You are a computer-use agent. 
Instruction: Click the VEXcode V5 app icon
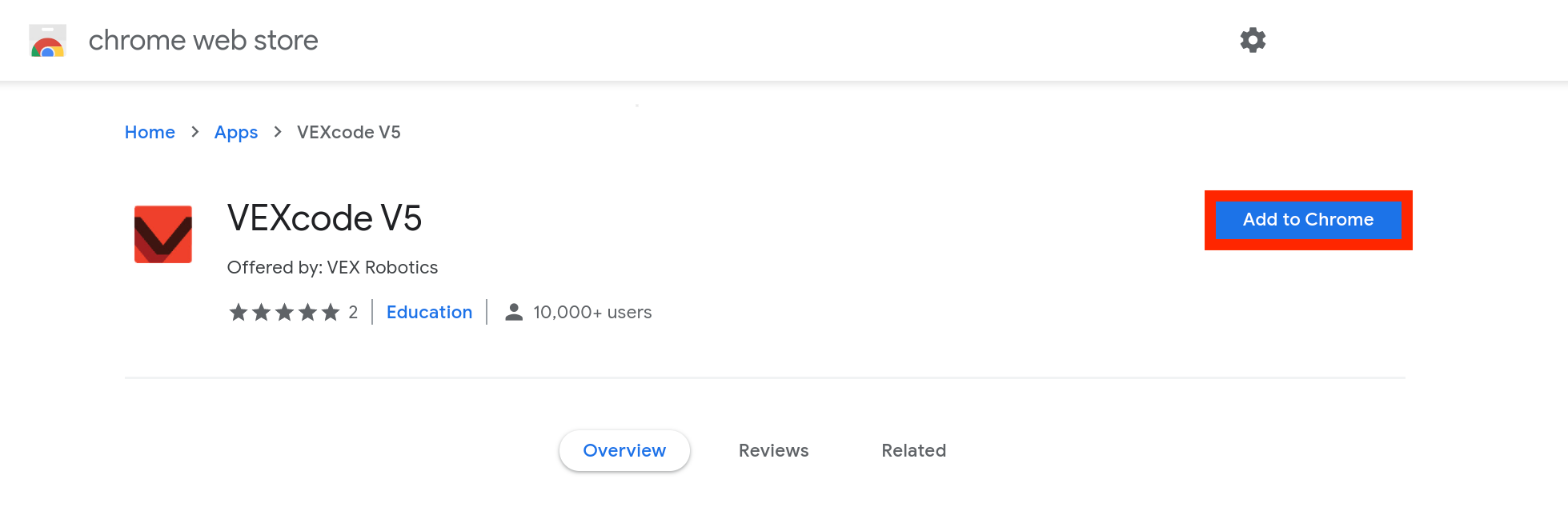point(162,234)
